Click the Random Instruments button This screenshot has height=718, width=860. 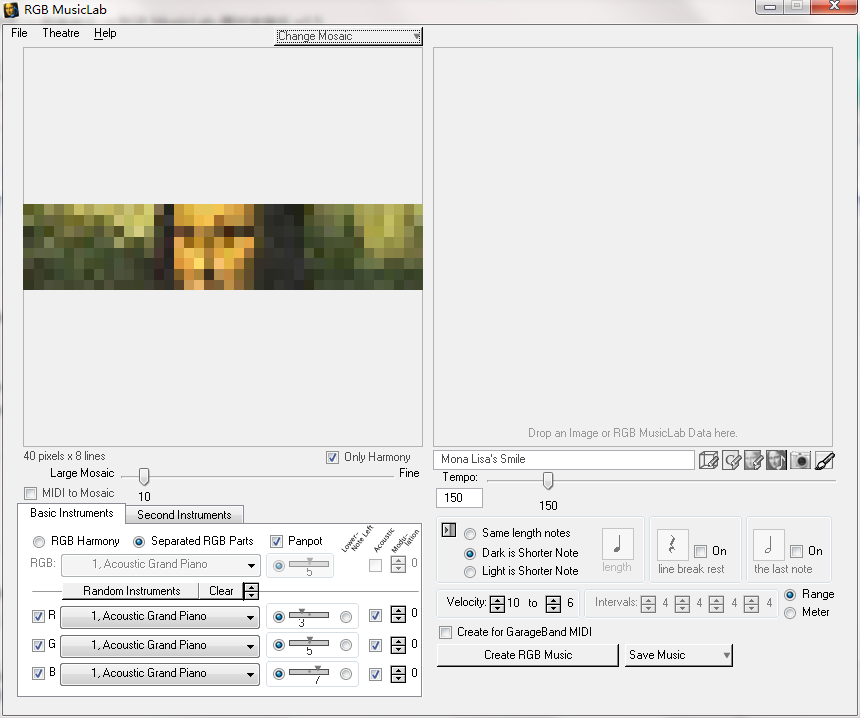pyautogui.click(x=132, y=591)
